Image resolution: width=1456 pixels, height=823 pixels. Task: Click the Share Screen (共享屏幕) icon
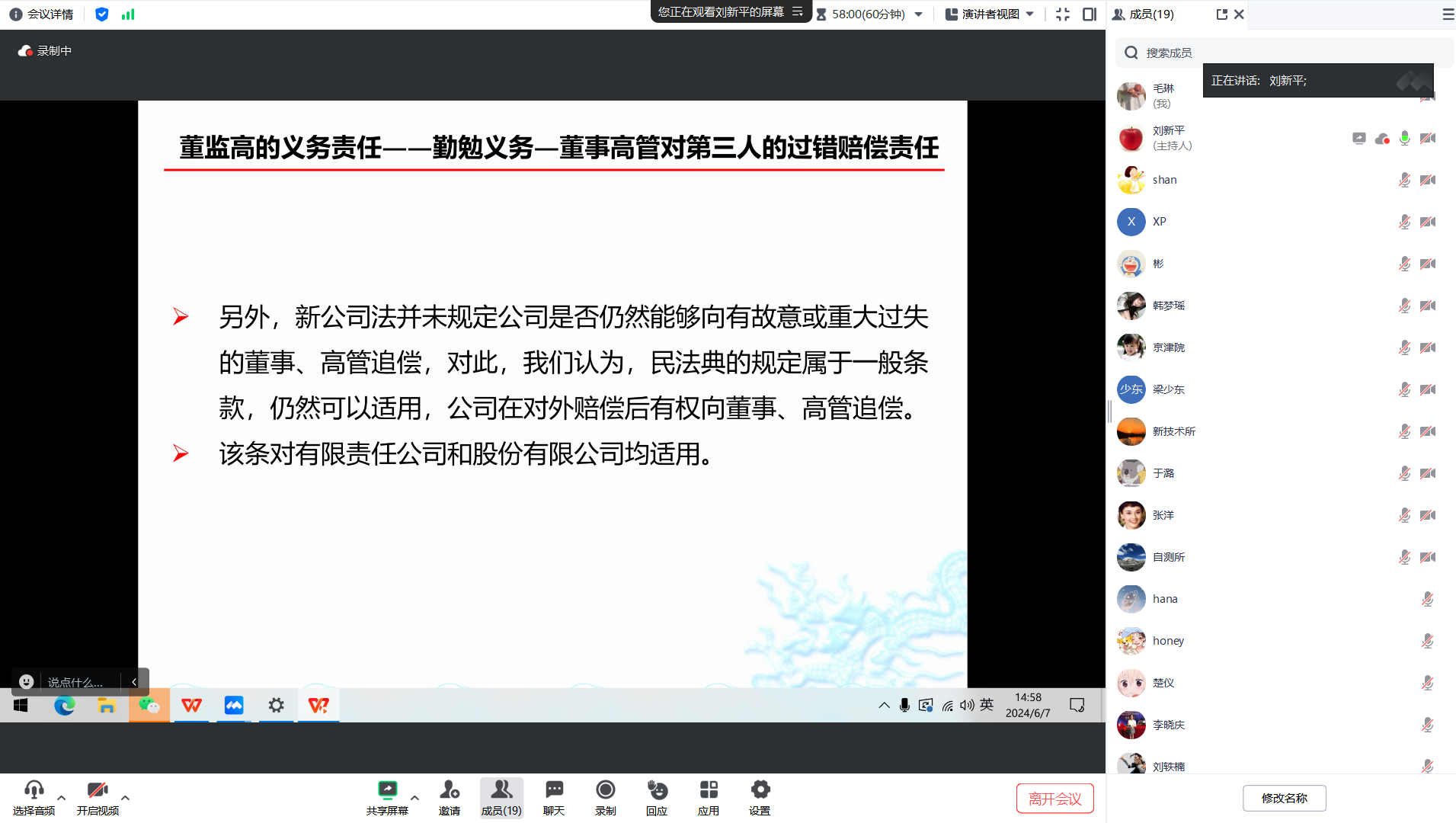387,790
